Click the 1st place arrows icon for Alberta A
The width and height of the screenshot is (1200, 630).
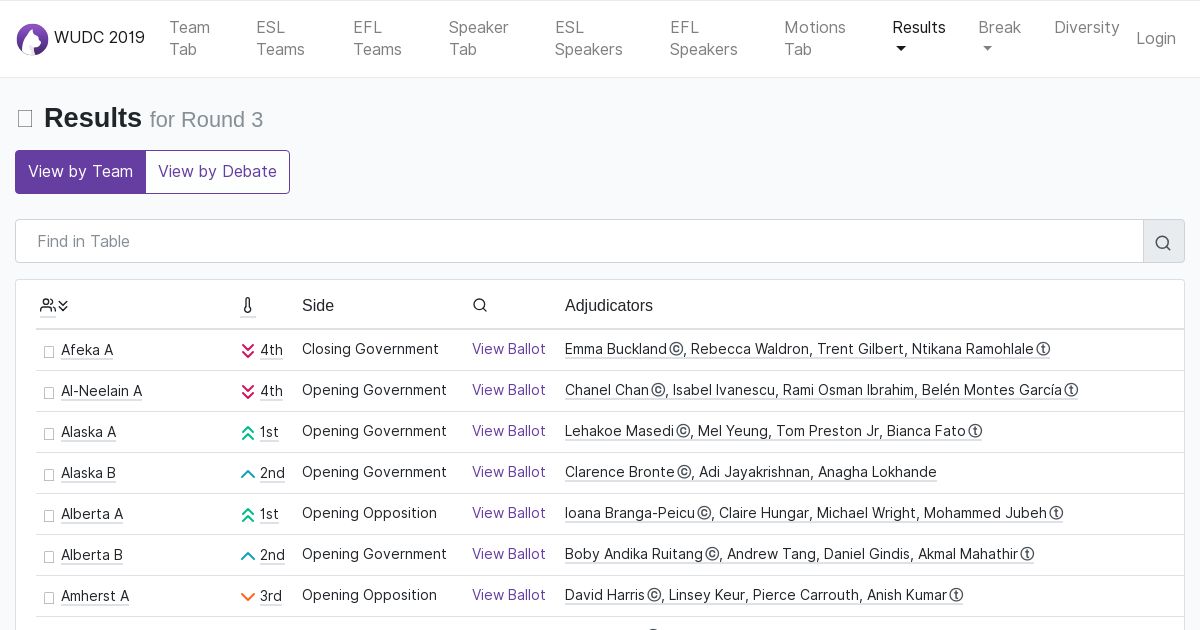tap(248, 515)
